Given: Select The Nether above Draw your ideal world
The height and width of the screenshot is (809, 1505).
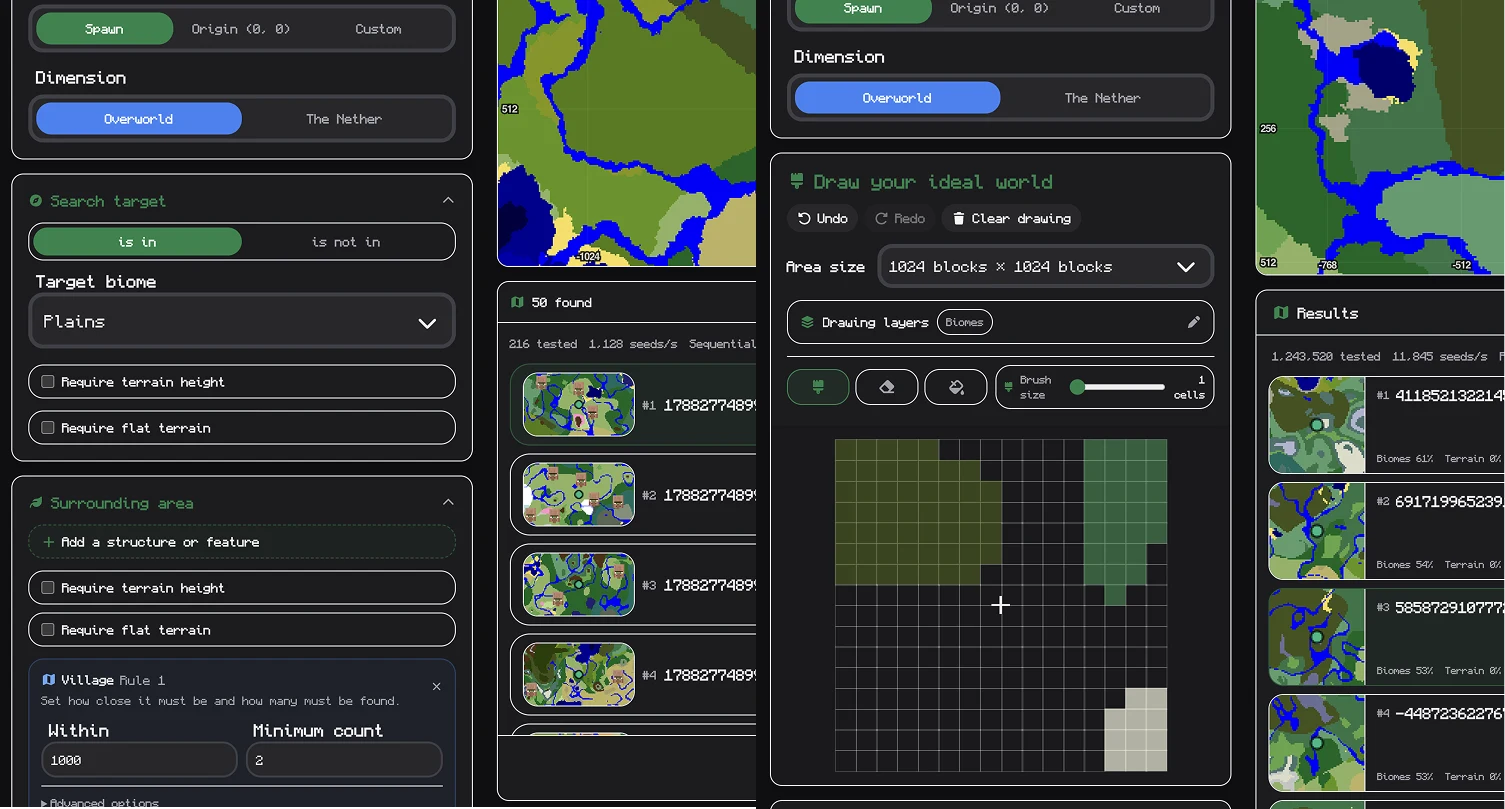Looking at the screenshot, I should pos(1102,98).
